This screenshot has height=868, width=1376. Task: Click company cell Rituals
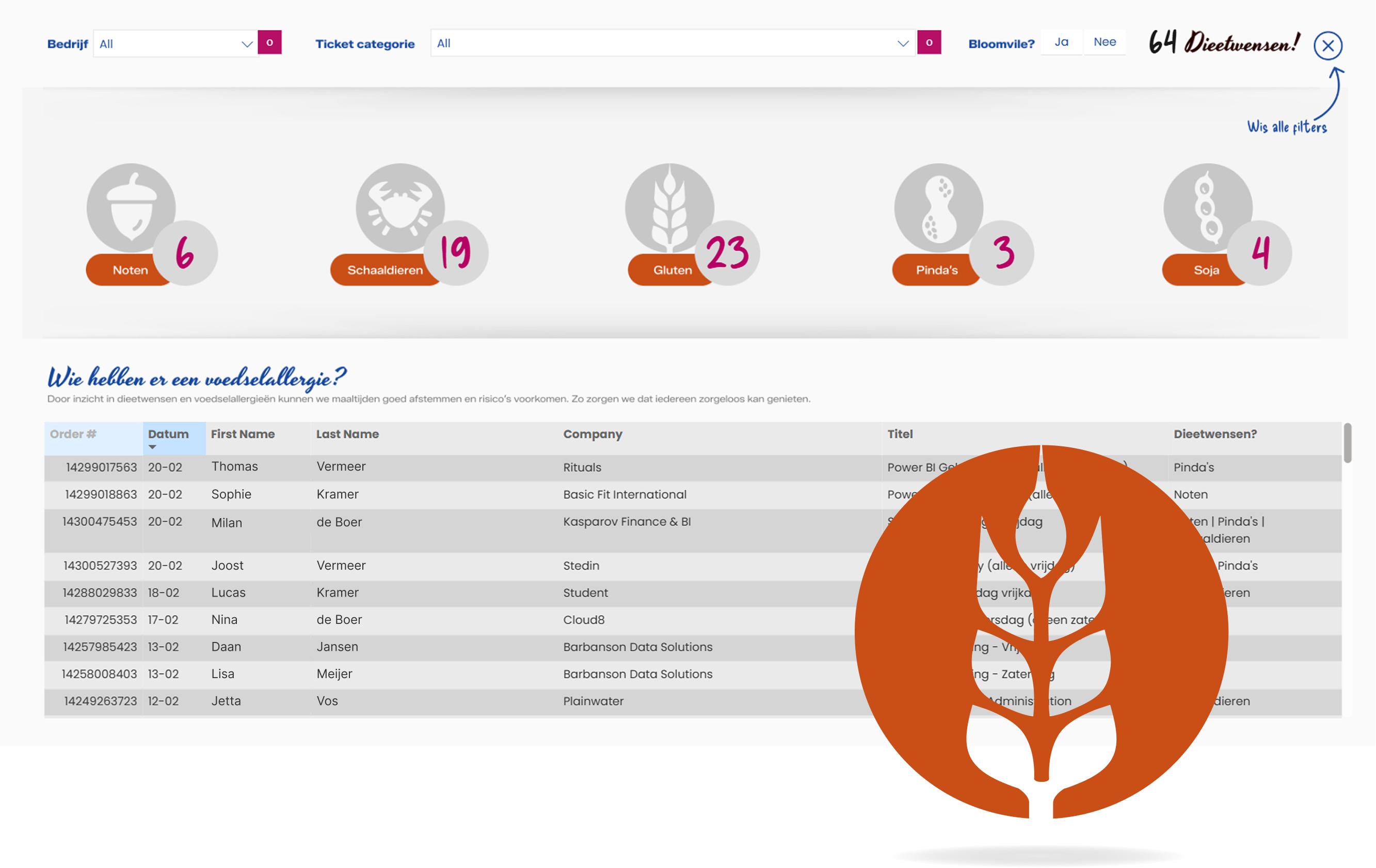582,468
